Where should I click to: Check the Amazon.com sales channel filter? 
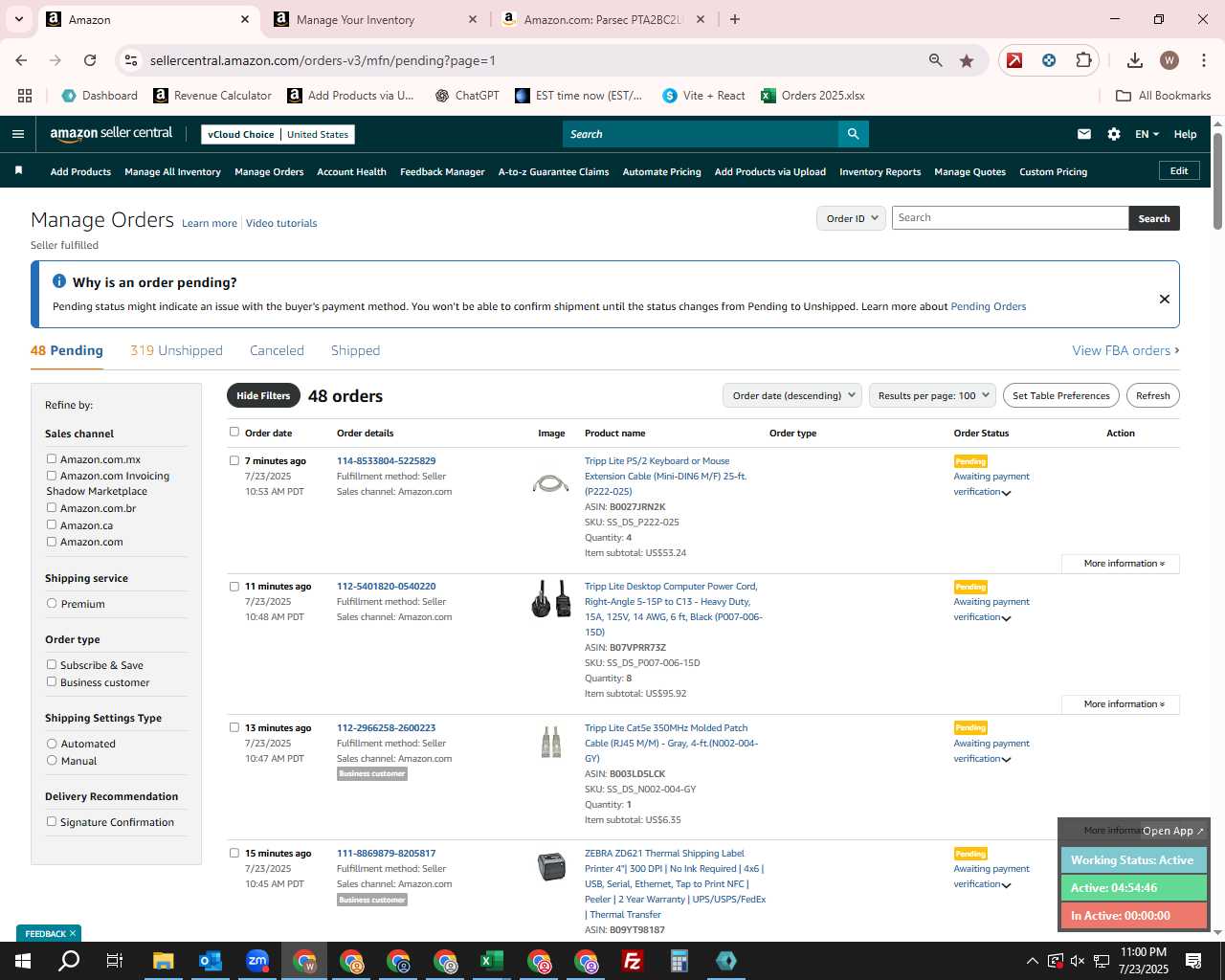(52, 541)
